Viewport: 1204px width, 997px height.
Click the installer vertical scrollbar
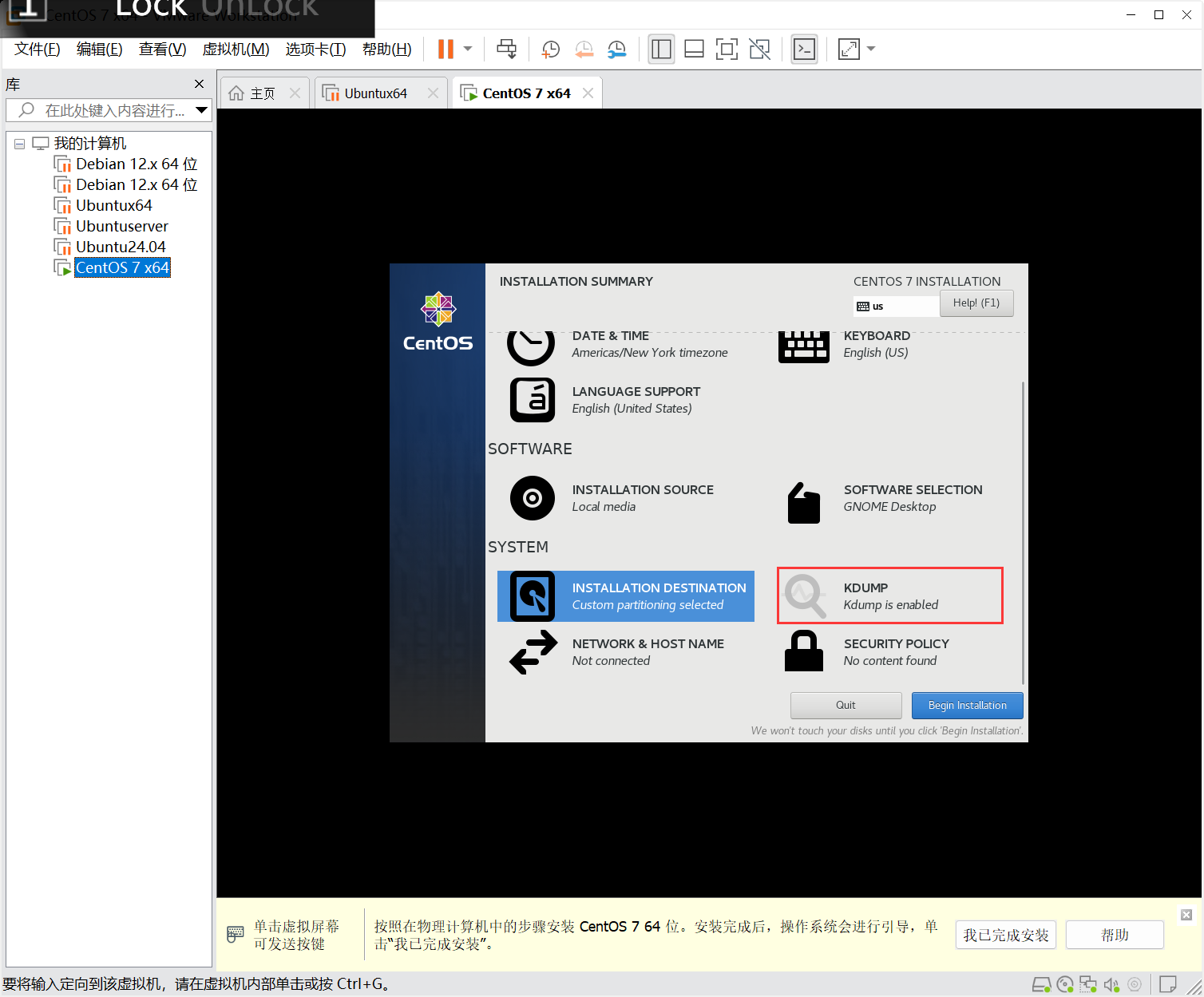1023,533
